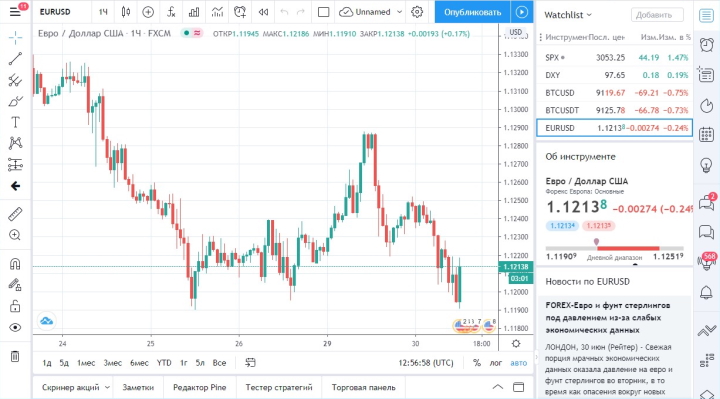
Task: Open time axis settings gear under chart
Action: [516, 344]
